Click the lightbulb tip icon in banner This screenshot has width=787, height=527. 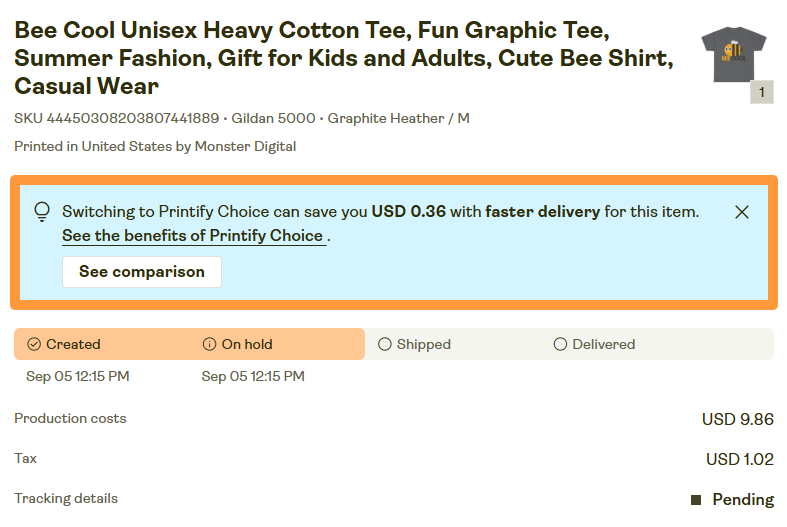pos(42,211)
